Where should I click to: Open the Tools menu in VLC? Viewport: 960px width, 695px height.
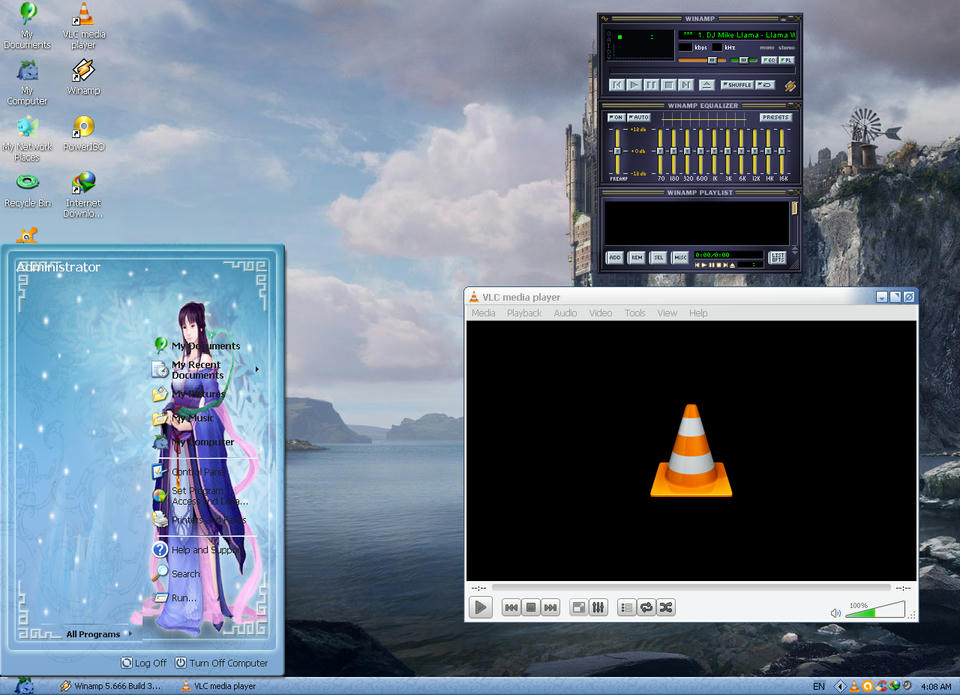coord(635,313)
